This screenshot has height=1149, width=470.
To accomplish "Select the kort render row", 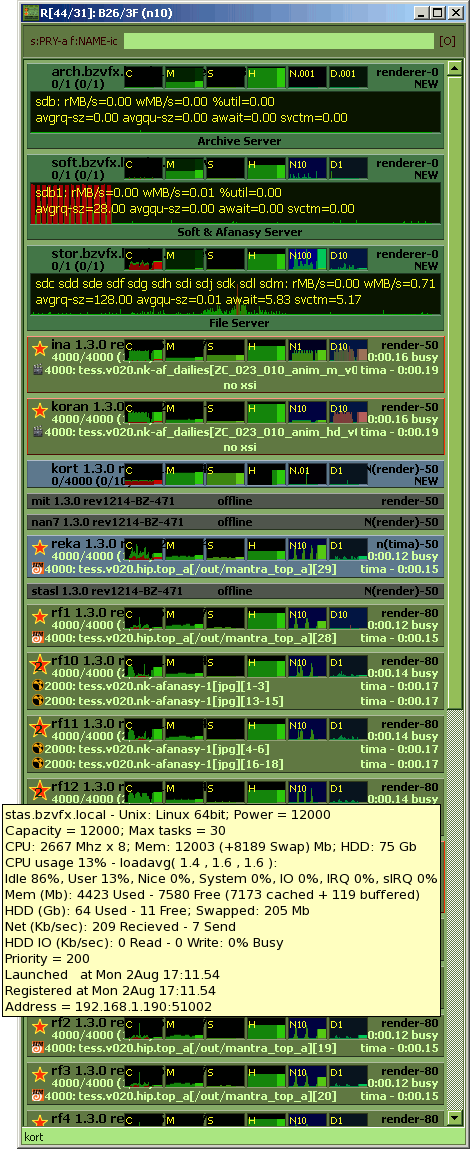I will point(235,474).
